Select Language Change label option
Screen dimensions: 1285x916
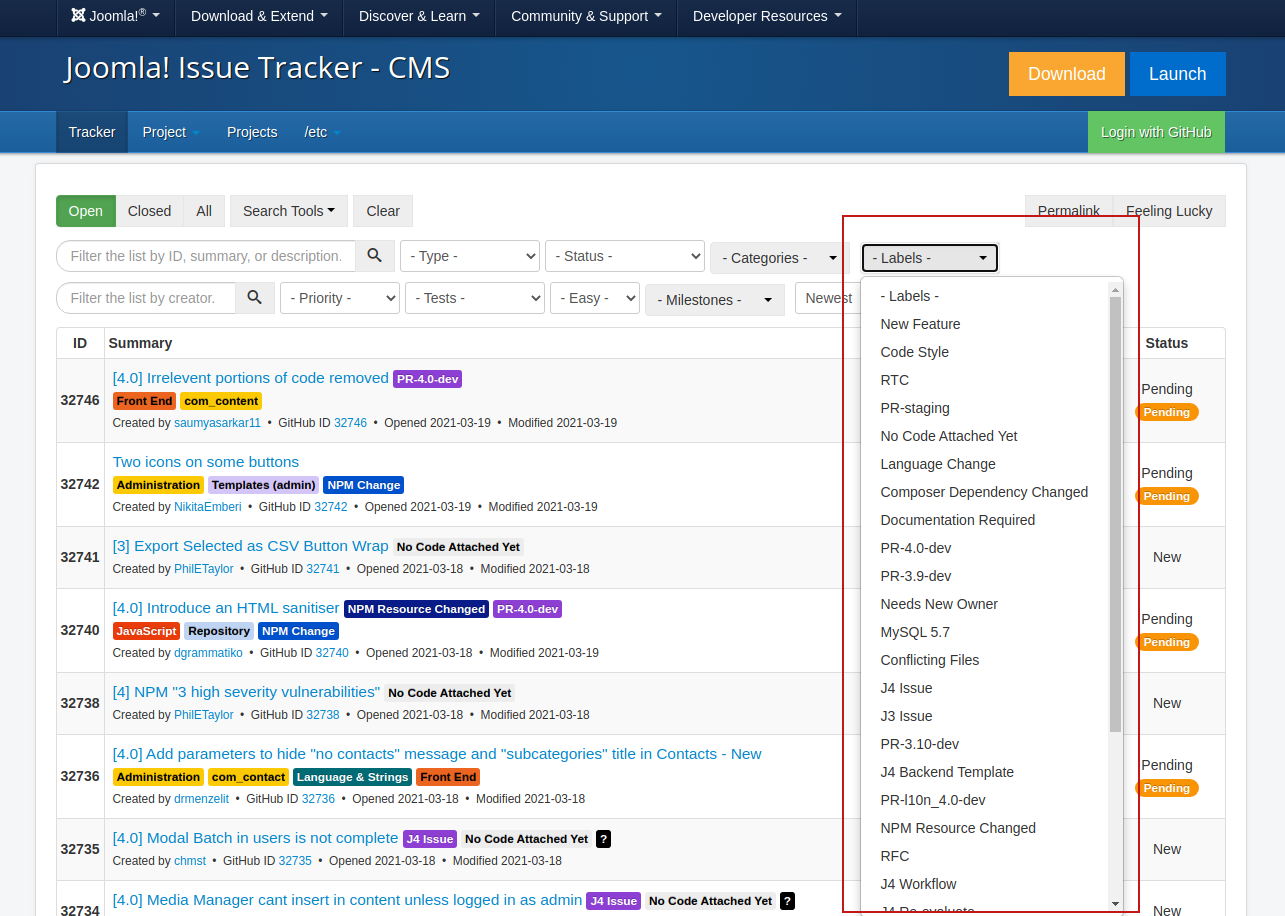click(x=985, y=464)
